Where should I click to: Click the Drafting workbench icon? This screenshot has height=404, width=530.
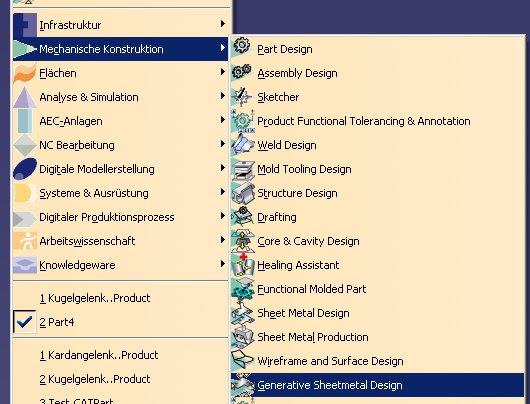tap(242, 216)
